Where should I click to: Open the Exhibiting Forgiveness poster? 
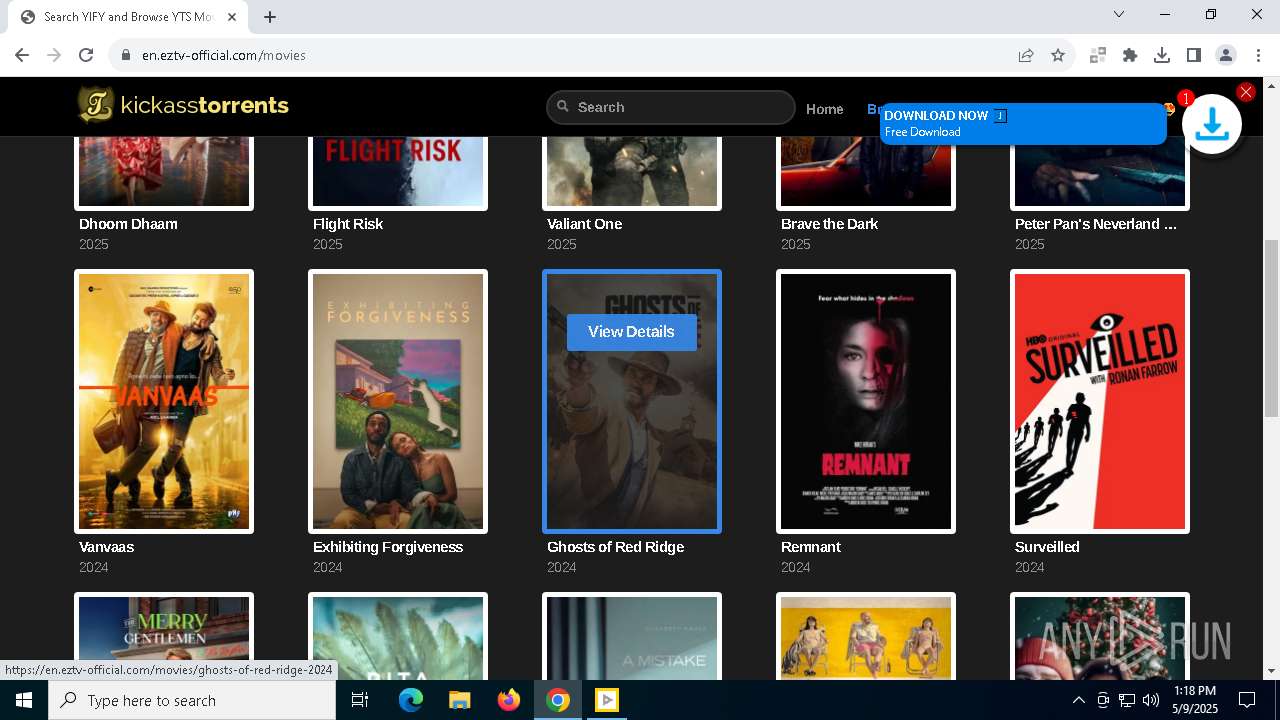398,401
